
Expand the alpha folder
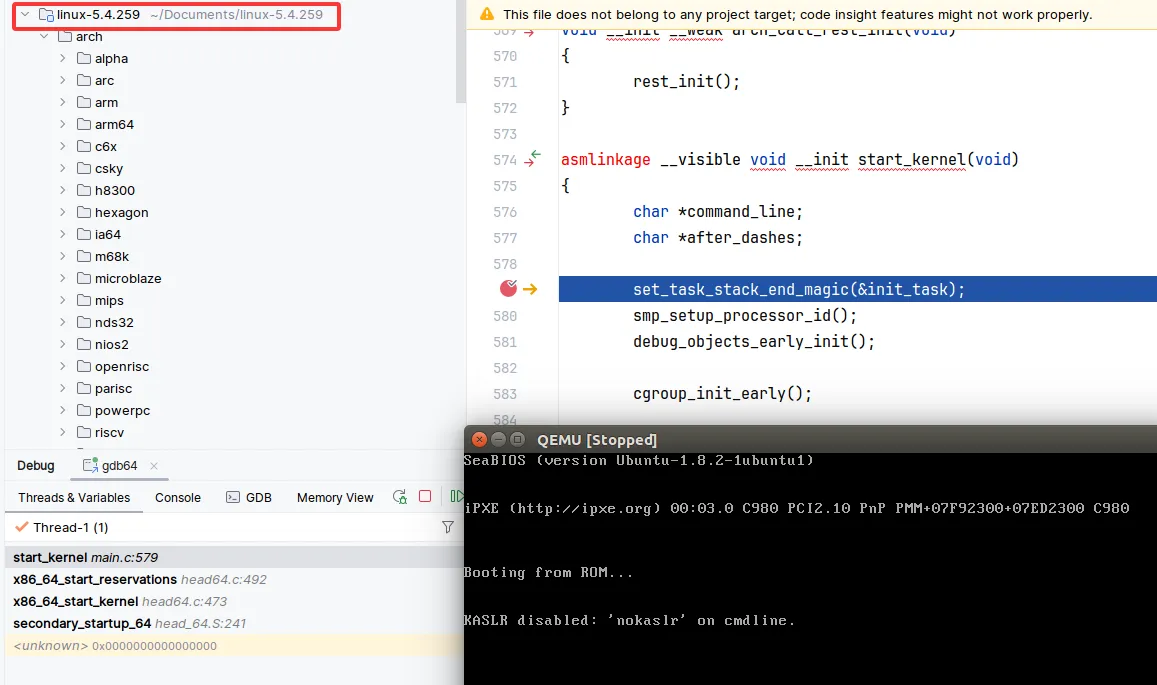pyautogui.click(x=63, y=58)
